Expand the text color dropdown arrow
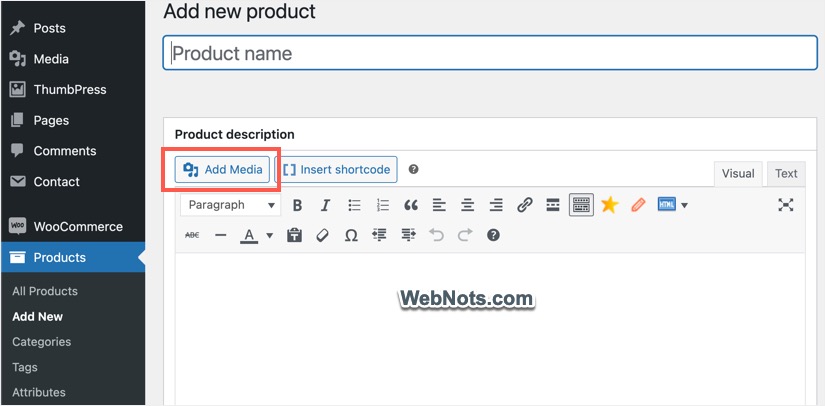 (269, 237)
